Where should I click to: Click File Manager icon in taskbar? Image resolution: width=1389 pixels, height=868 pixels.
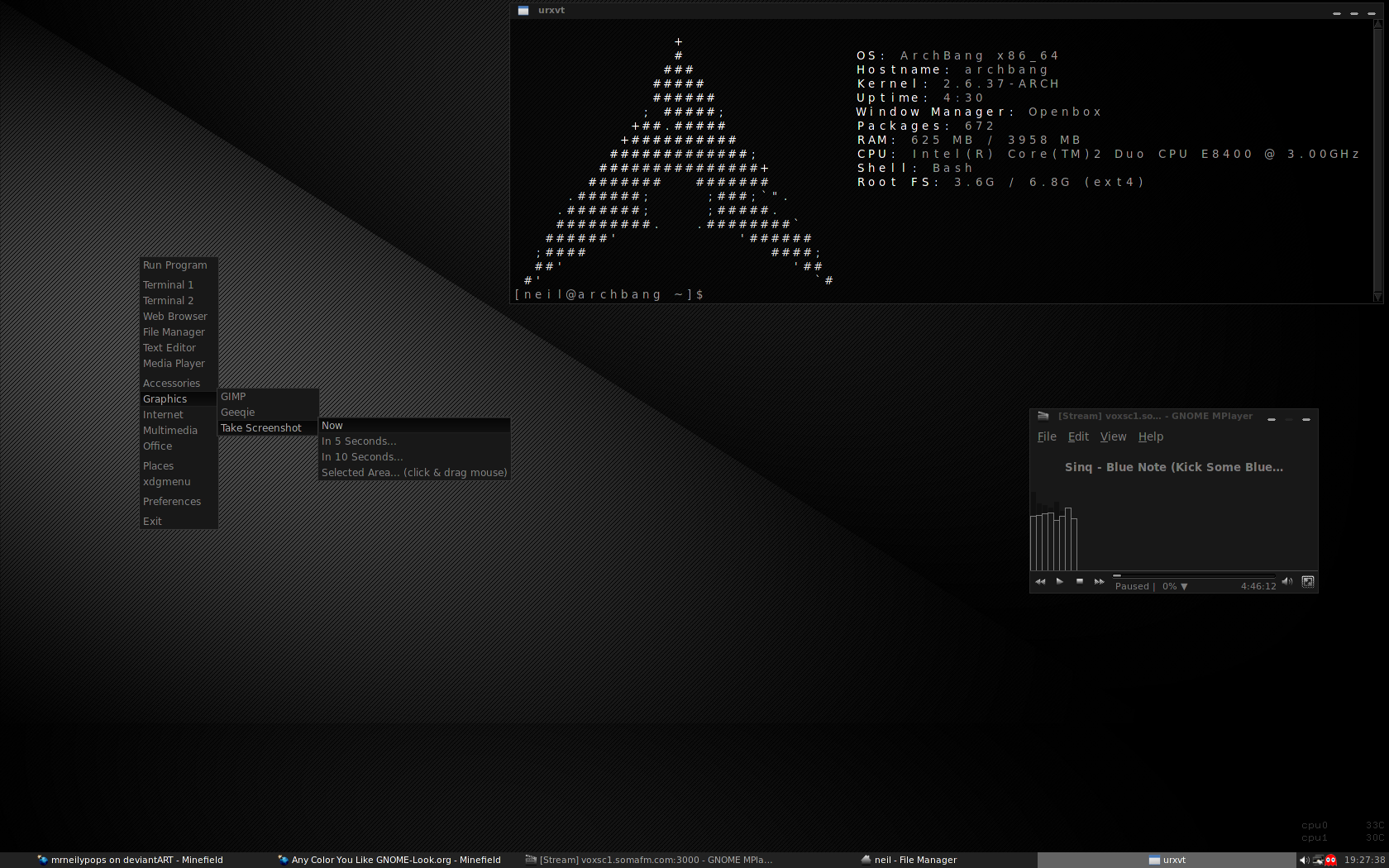866,860
